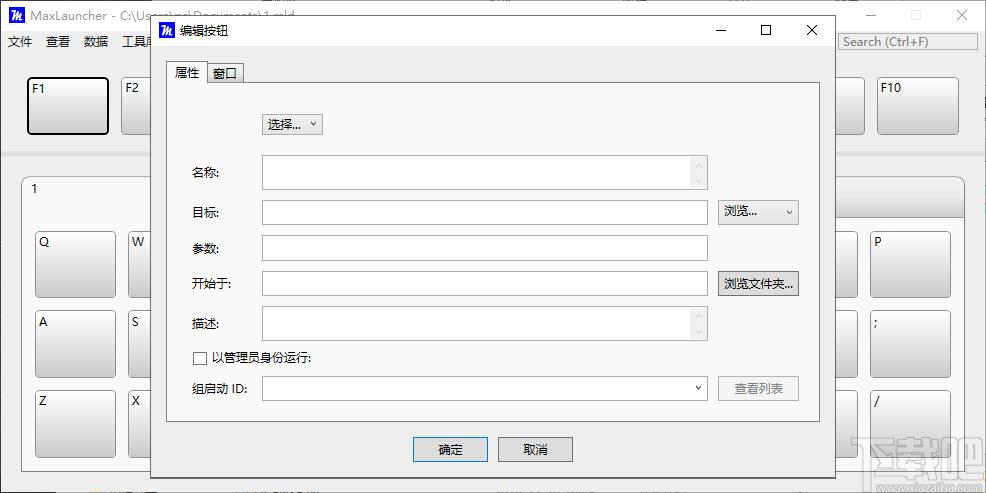Open the 选择... dropdown
This screenshot has width=986, height=493.
292,124
